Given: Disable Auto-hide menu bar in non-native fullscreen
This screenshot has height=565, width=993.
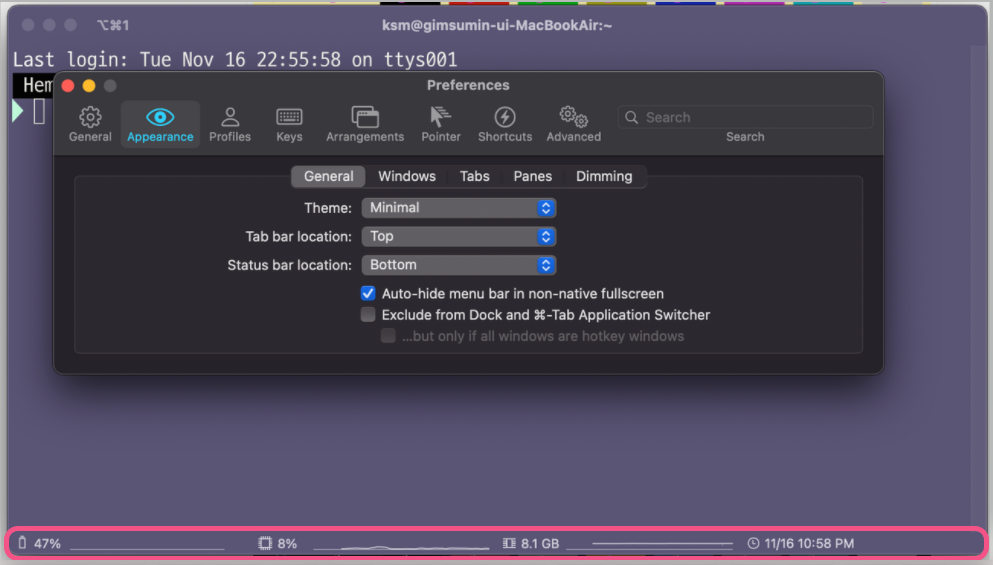Looking at the screenshot, I should [368, 293].
